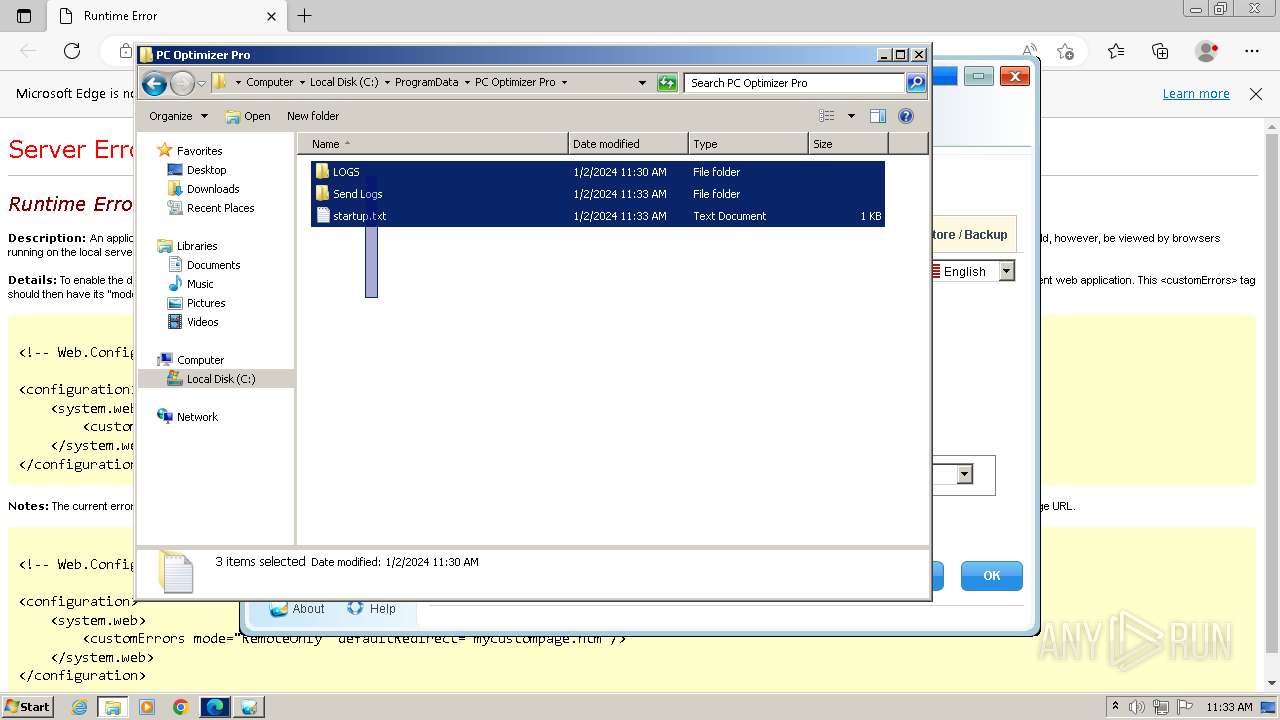This screenshot has height=720, width=1280.
Task: Open the Organize dropdown menu
Action: click(178, 116)
